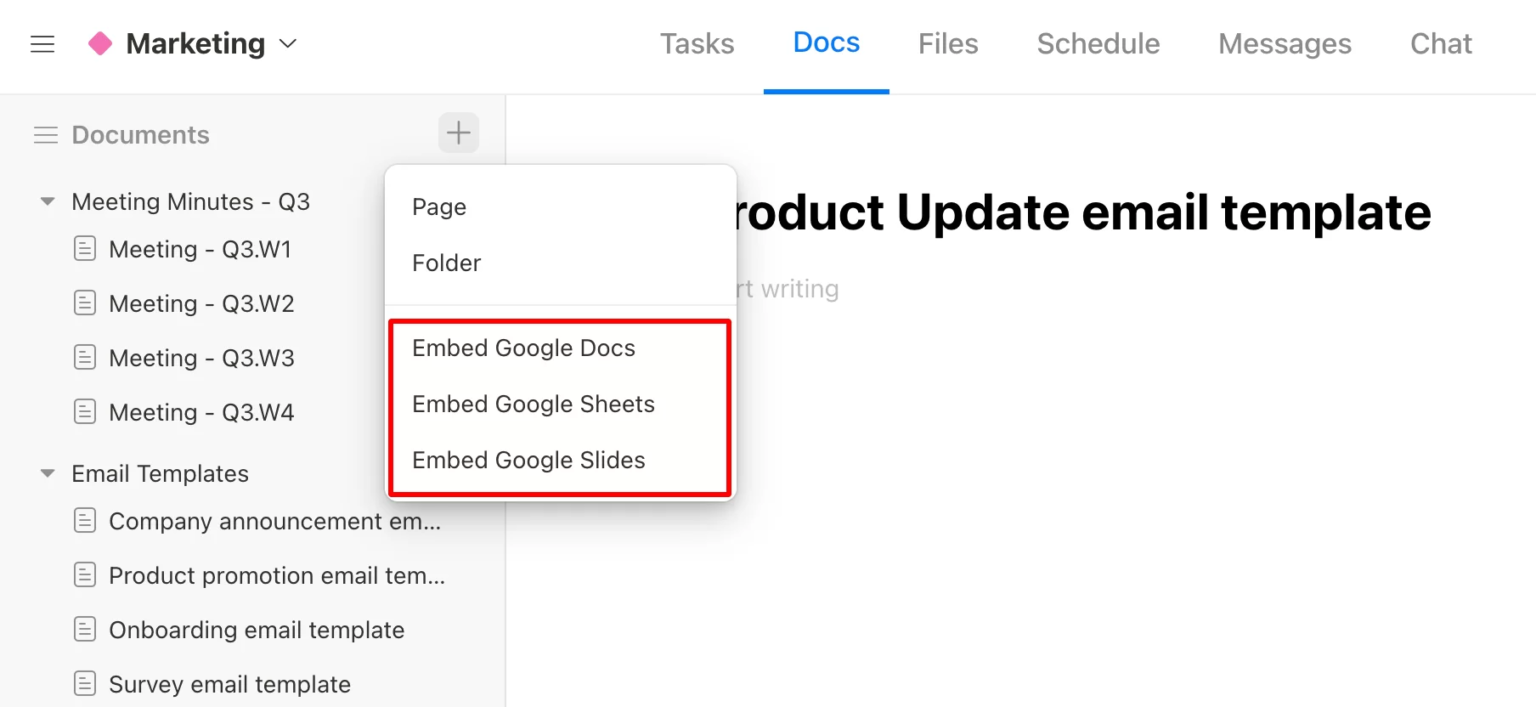Collapse the Meeting Minutes - Q3 folder
Image resolution: width=1536 pixels, height=707 pixels.
47,202
